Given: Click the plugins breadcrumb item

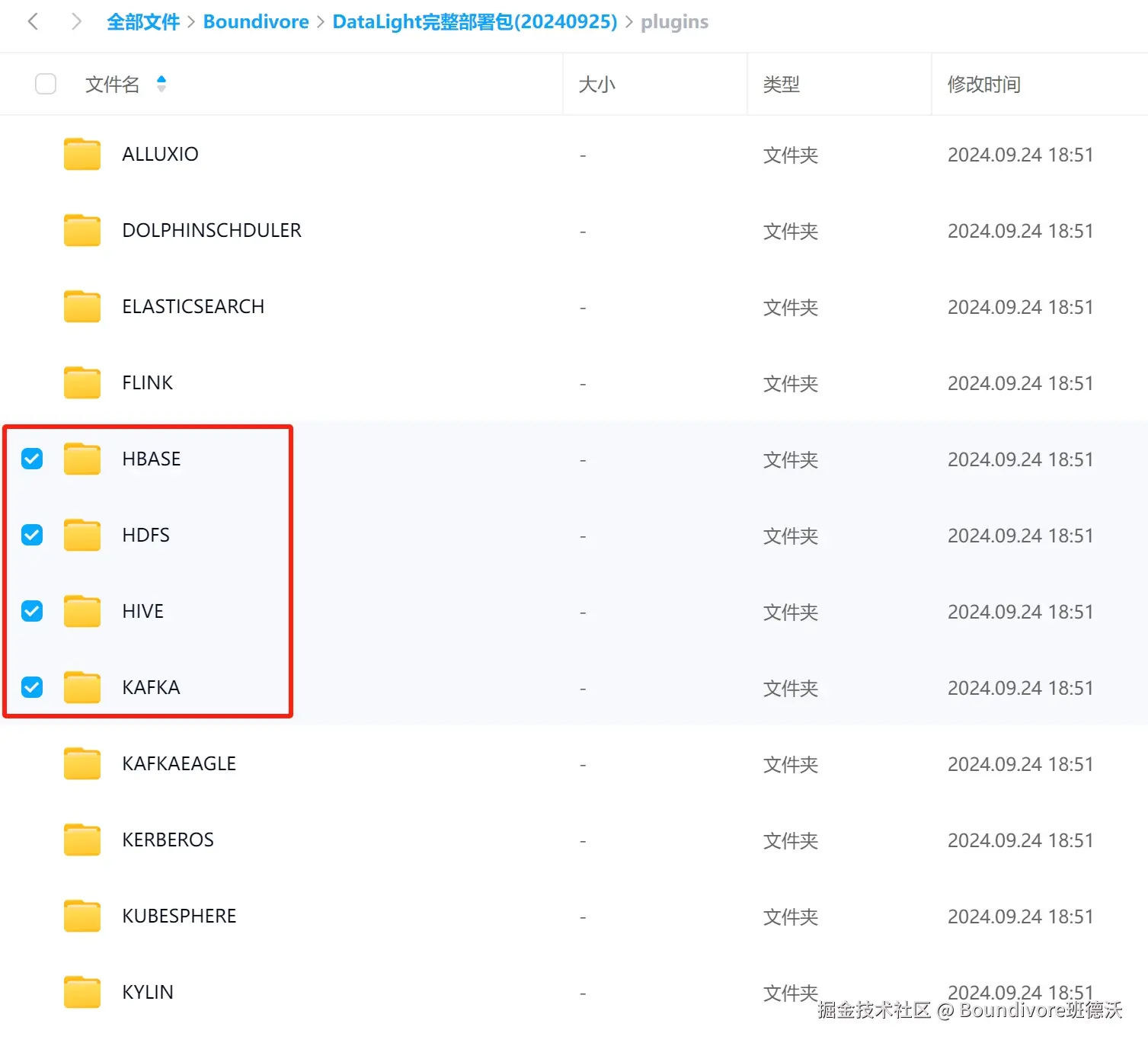Looking at the screenshot, I should (x=674, y=21).
